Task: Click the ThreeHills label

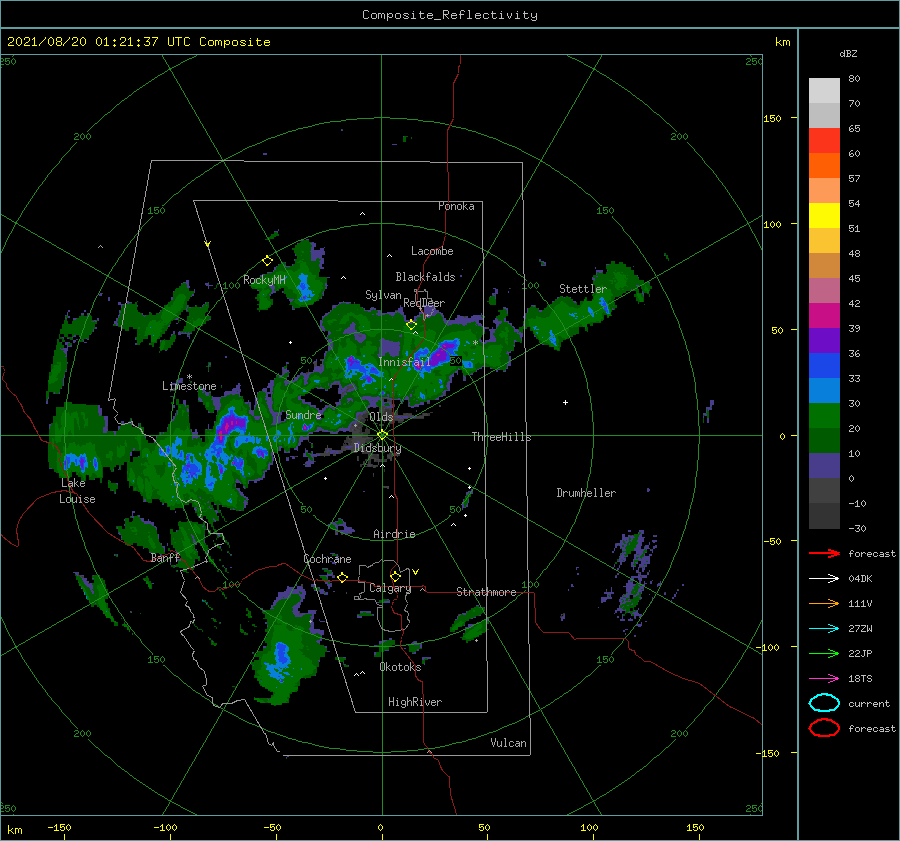Action: pos(501,437)
